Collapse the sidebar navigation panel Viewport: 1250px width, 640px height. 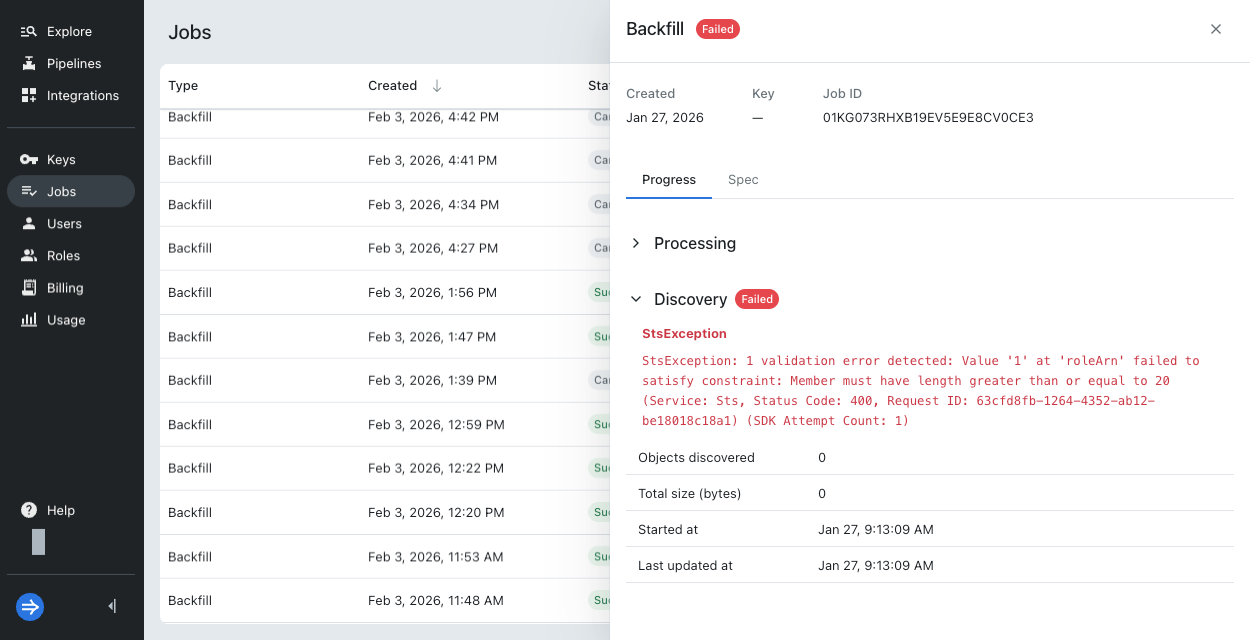point(112,606)
